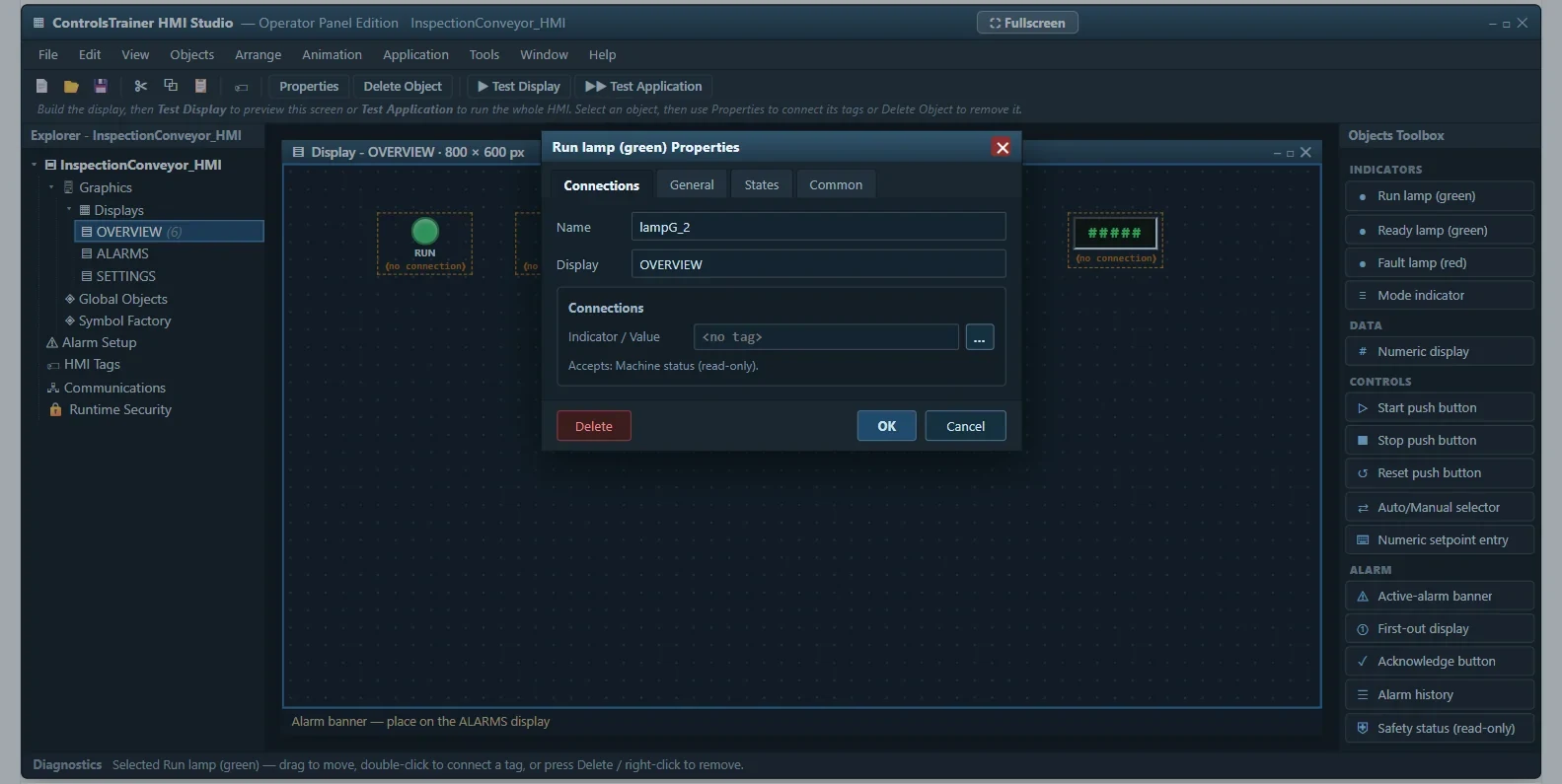
Task: Open HMI Tags in the Explorer tree
Action: (92, 365)
